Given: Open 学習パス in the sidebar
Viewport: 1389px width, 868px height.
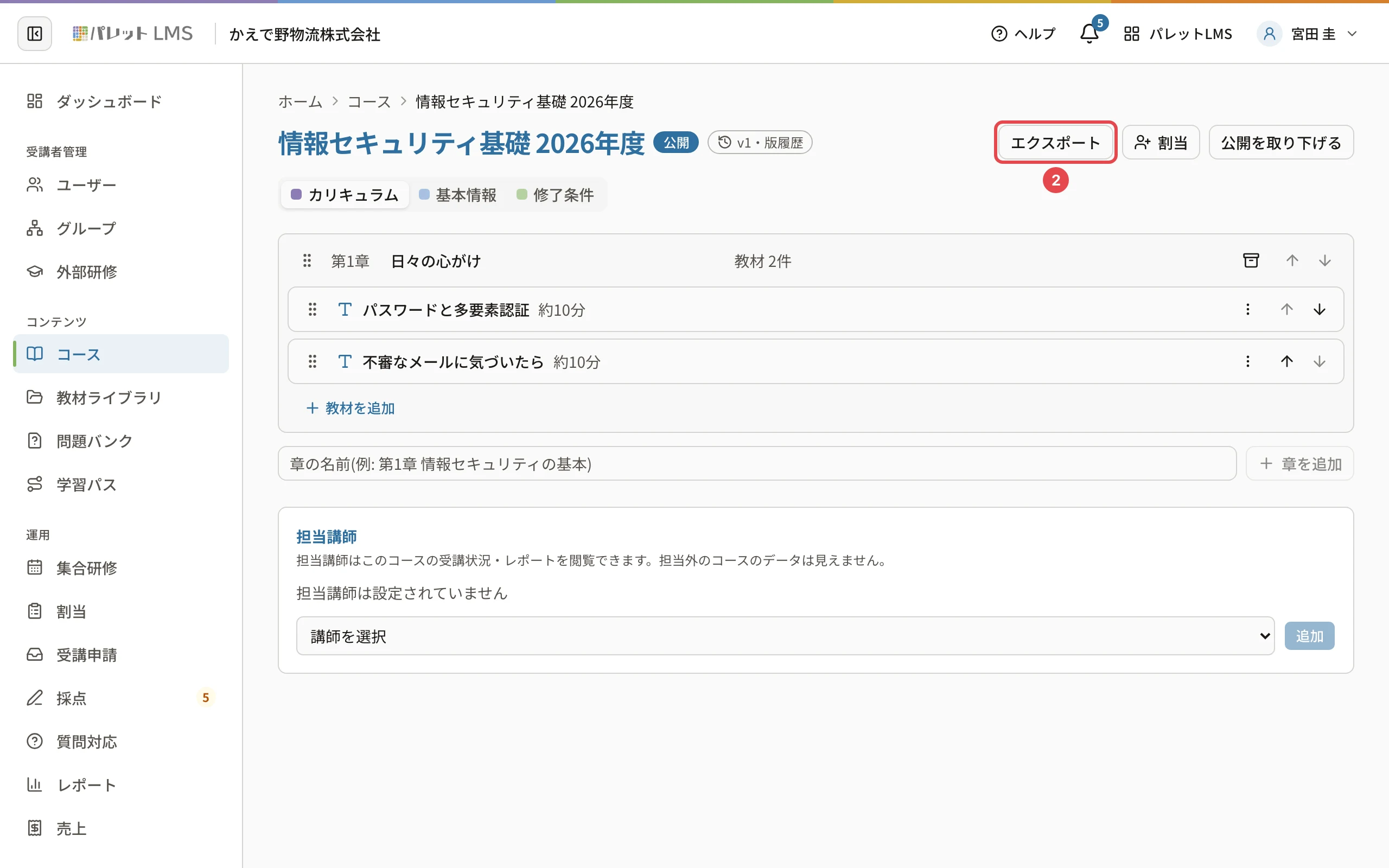Looking at the screenshot, I should click(121, 484).
